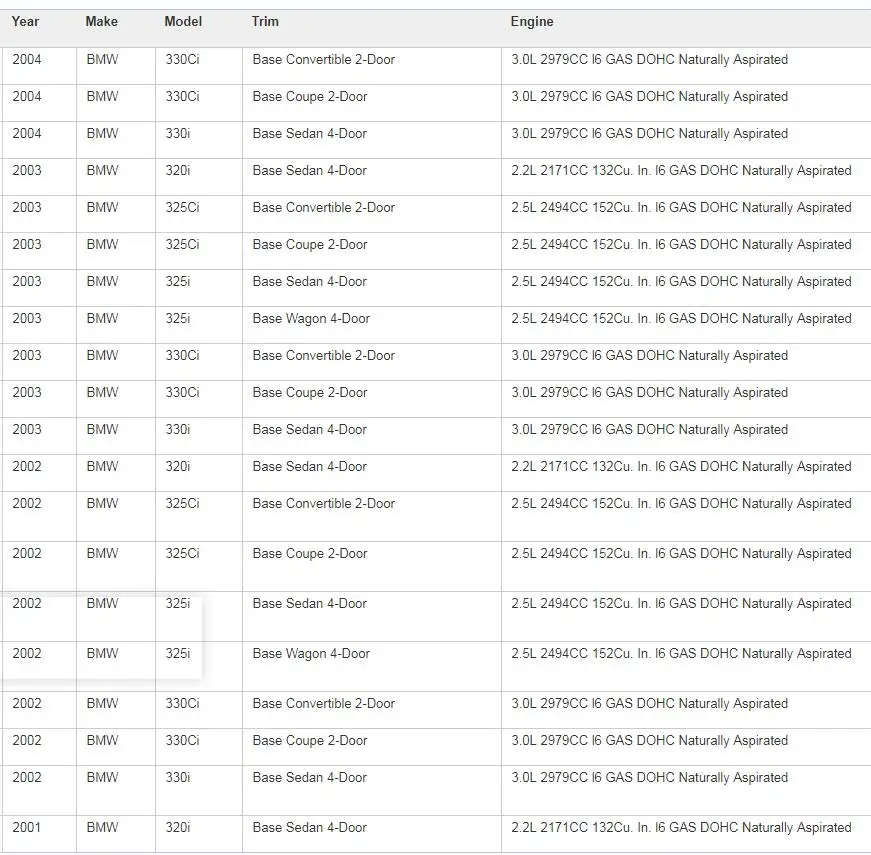Click 2002 330i 3.0L 2979CC engine cell

(686, 791)
